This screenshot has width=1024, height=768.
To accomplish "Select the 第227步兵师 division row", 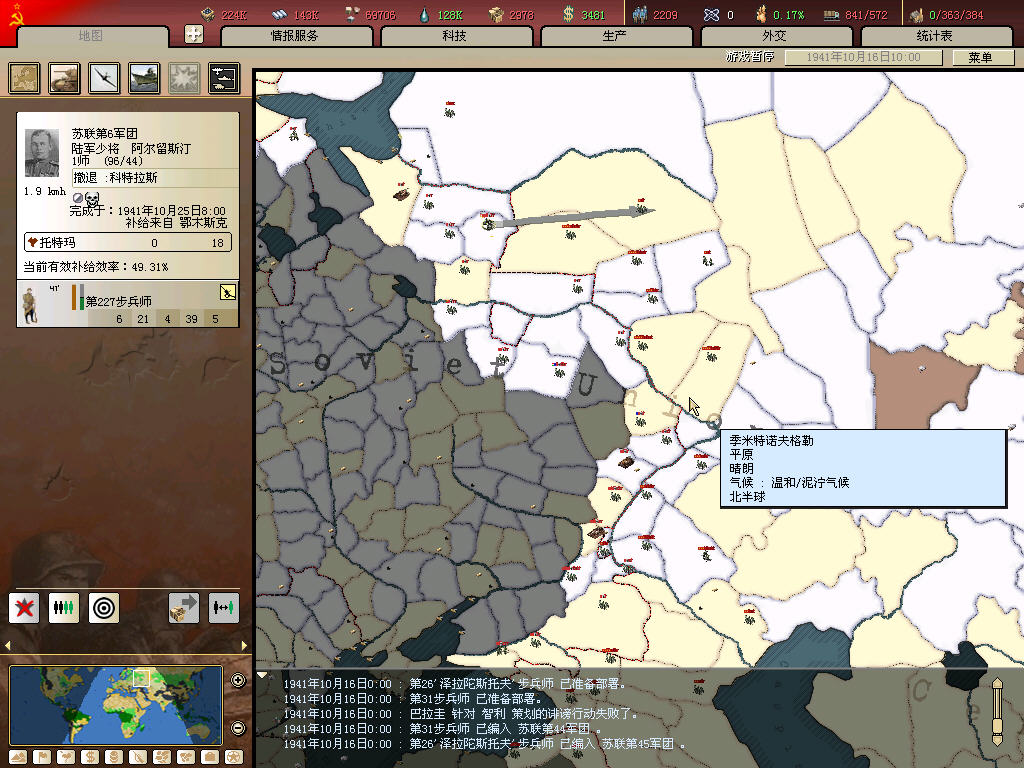I will tap(127, 304).
